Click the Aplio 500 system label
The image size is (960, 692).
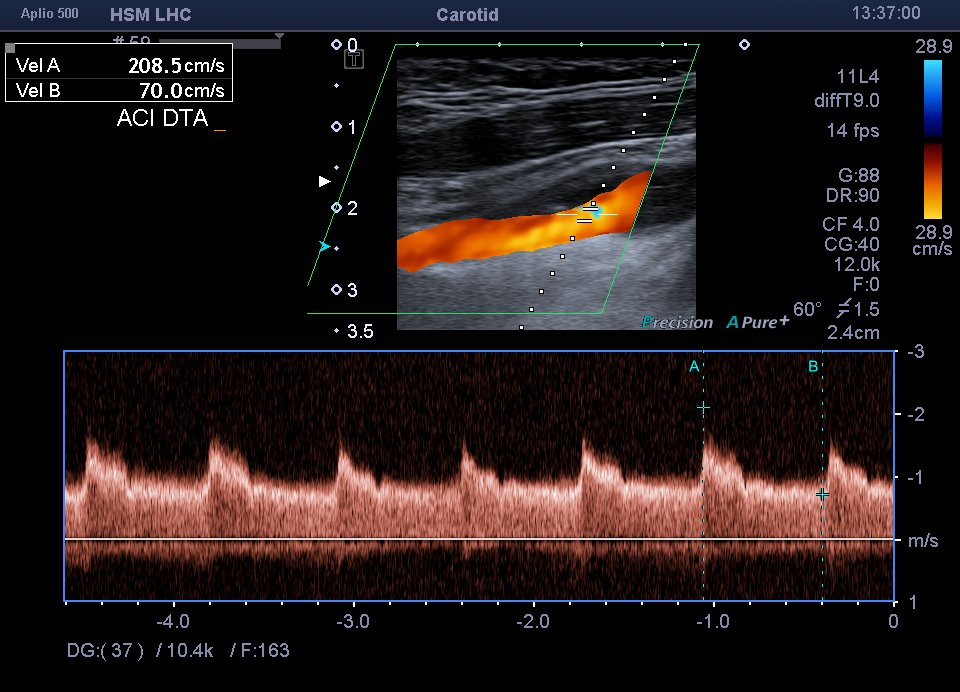point(50,13)
